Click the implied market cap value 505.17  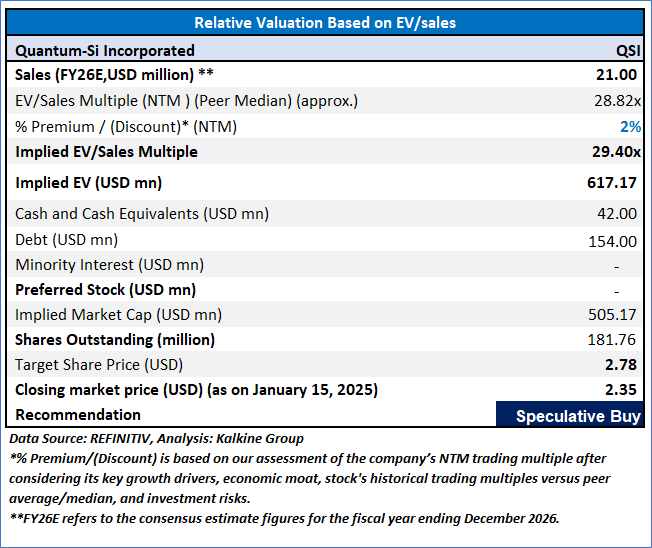point(612,315)
